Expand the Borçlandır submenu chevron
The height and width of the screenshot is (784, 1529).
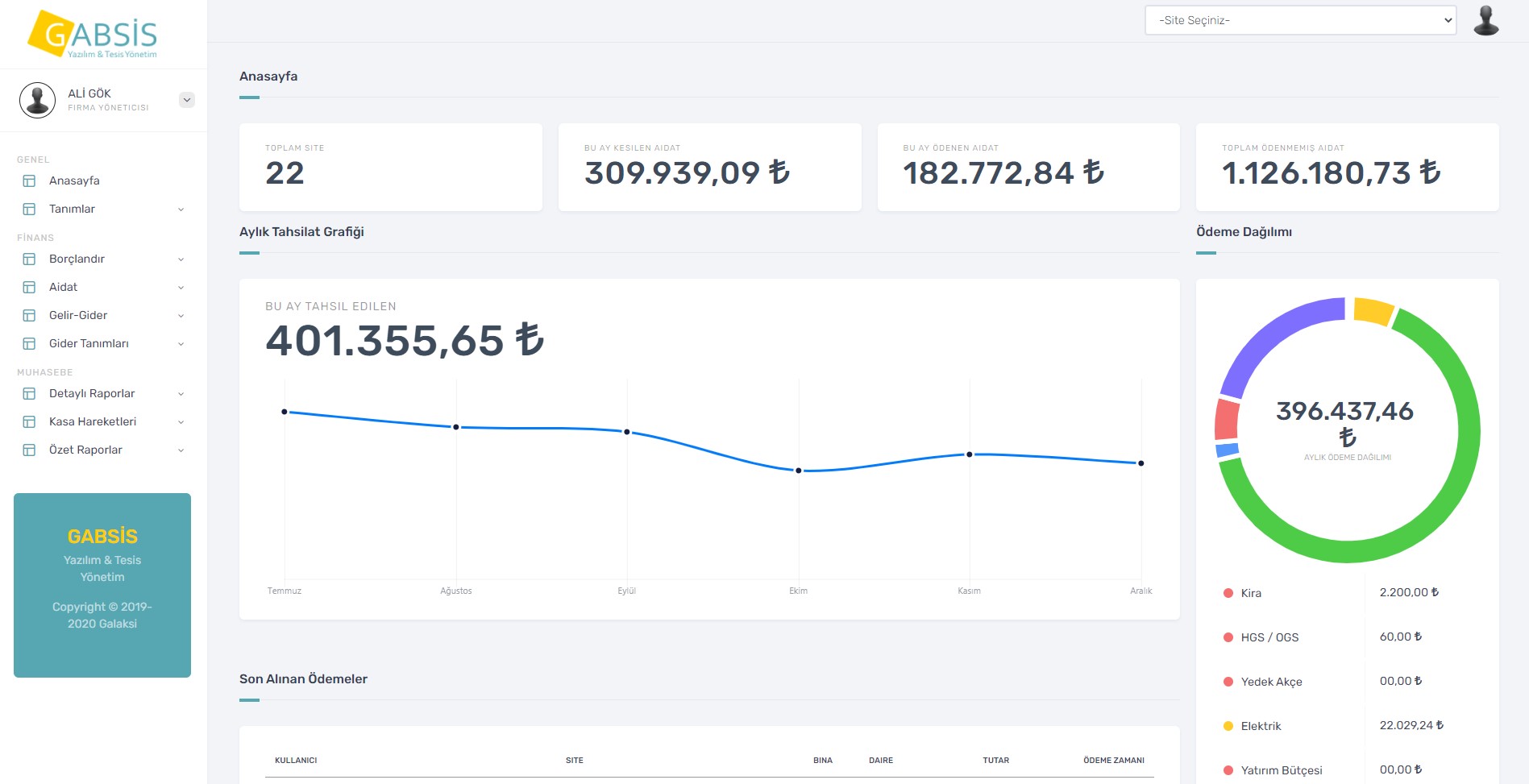click(x=181, y=259)
